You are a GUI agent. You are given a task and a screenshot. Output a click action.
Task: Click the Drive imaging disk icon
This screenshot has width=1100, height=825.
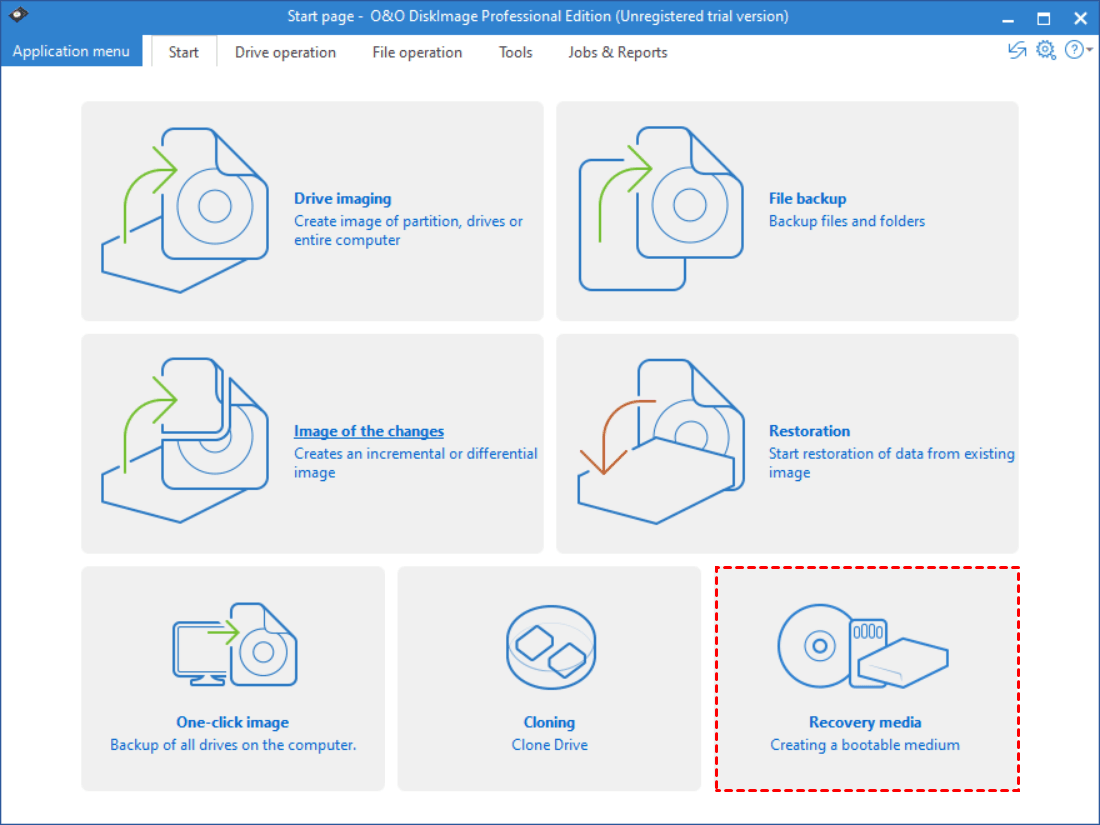(185, 210)
